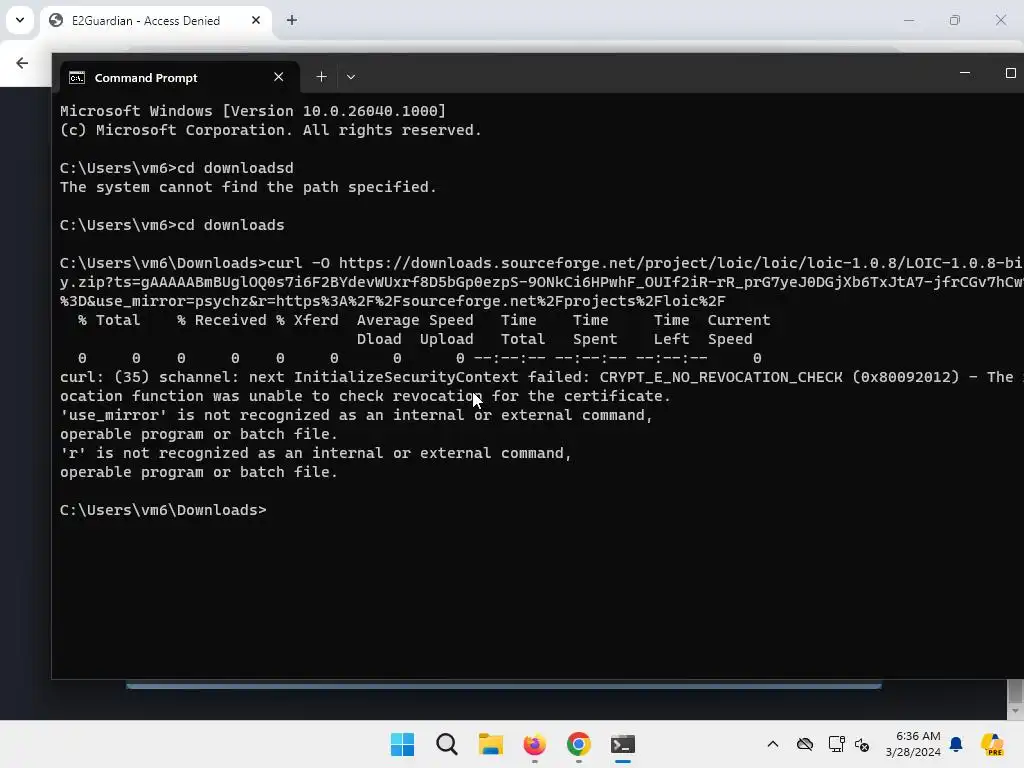Switch to E2Guardian - Access Denied browser tab
The width and height of the screenshot is (1024, 768).
pyautogui.click(x=155, y=21)
